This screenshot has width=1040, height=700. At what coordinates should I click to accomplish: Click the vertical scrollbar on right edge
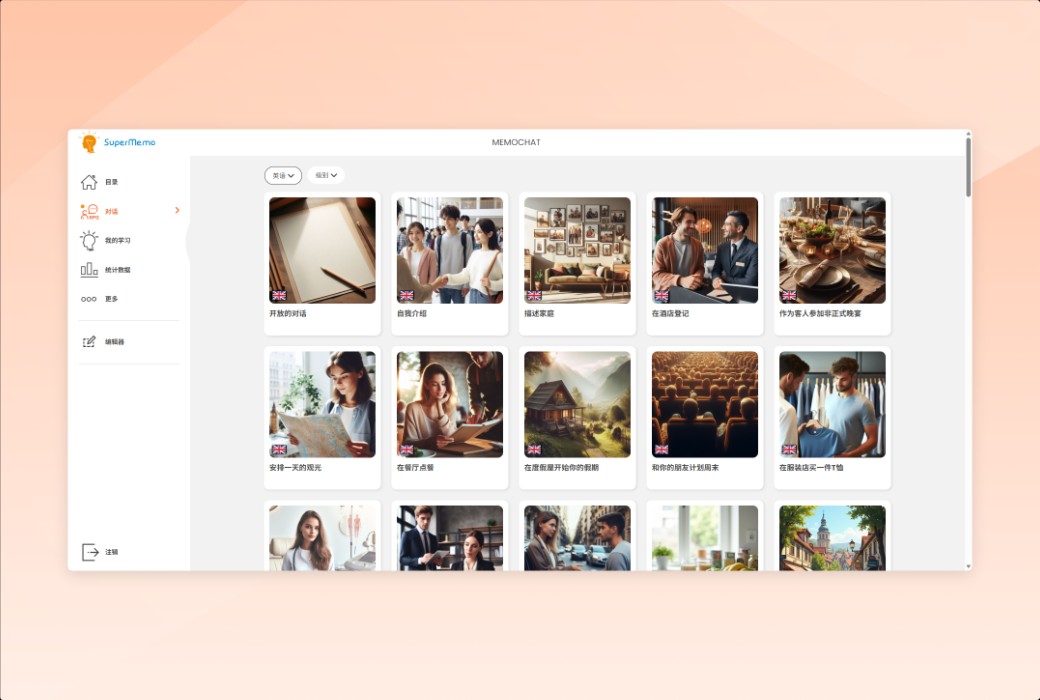coord(967,167)
